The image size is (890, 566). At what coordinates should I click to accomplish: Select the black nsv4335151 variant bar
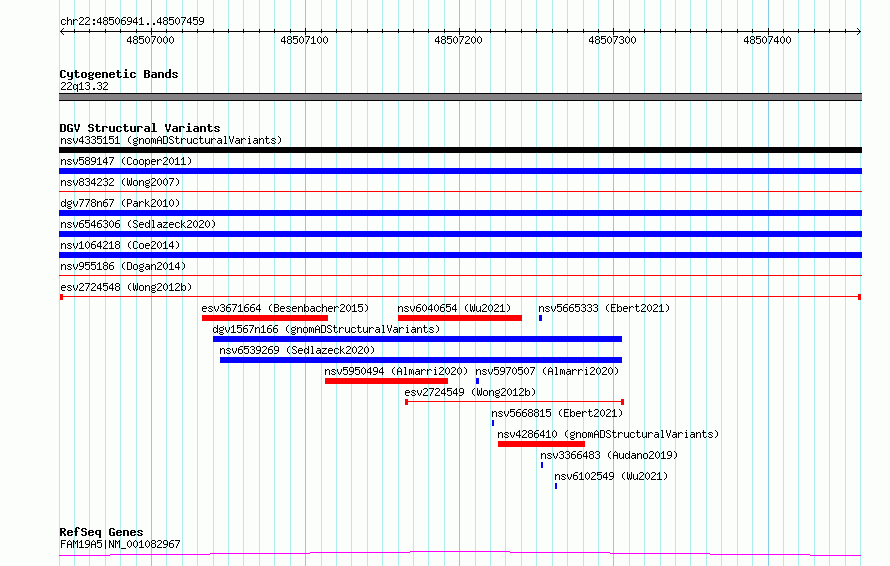(x=460, y=150)
